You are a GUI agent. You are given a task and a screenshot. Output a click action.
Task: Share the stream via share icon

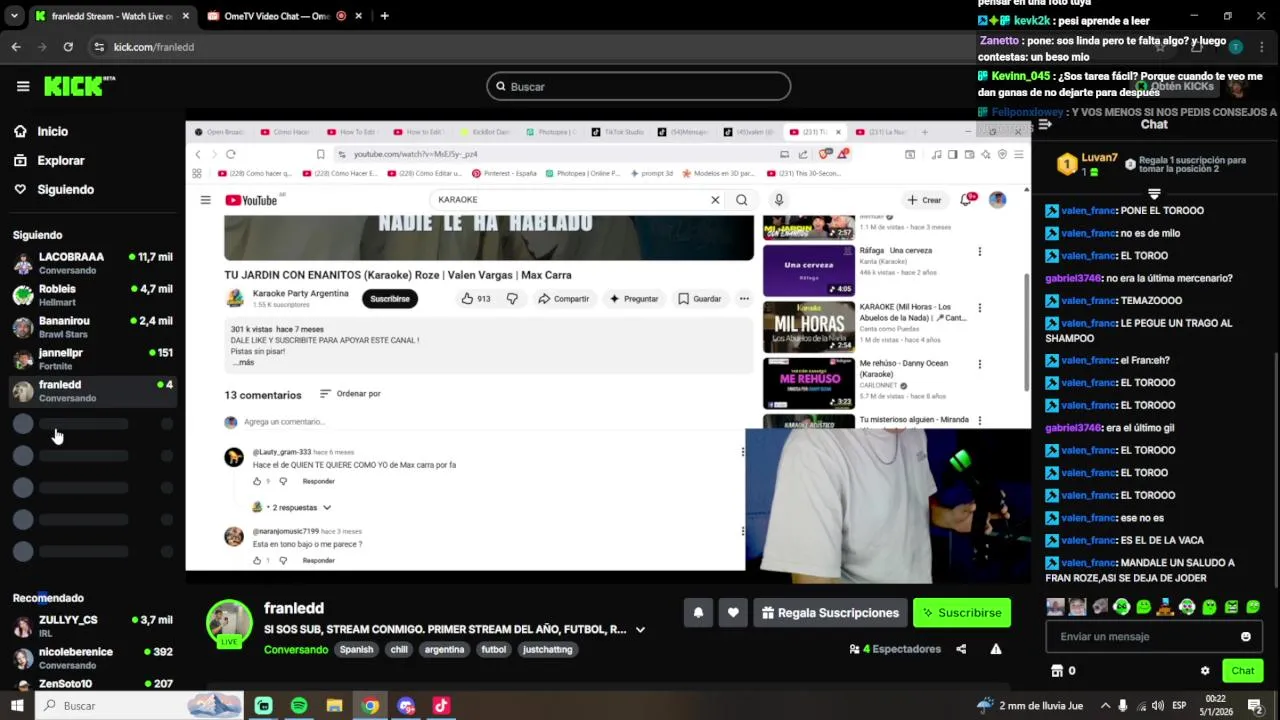961,649
